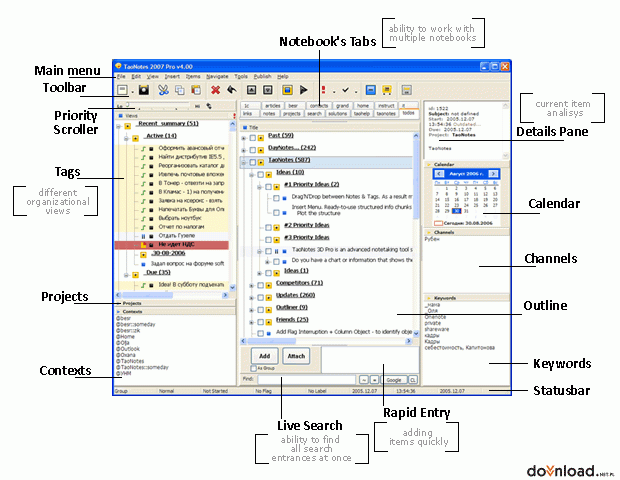Select the @Home context entry
Image resolution: width=620 pixels, height=480 pixels.
(125, 336)
